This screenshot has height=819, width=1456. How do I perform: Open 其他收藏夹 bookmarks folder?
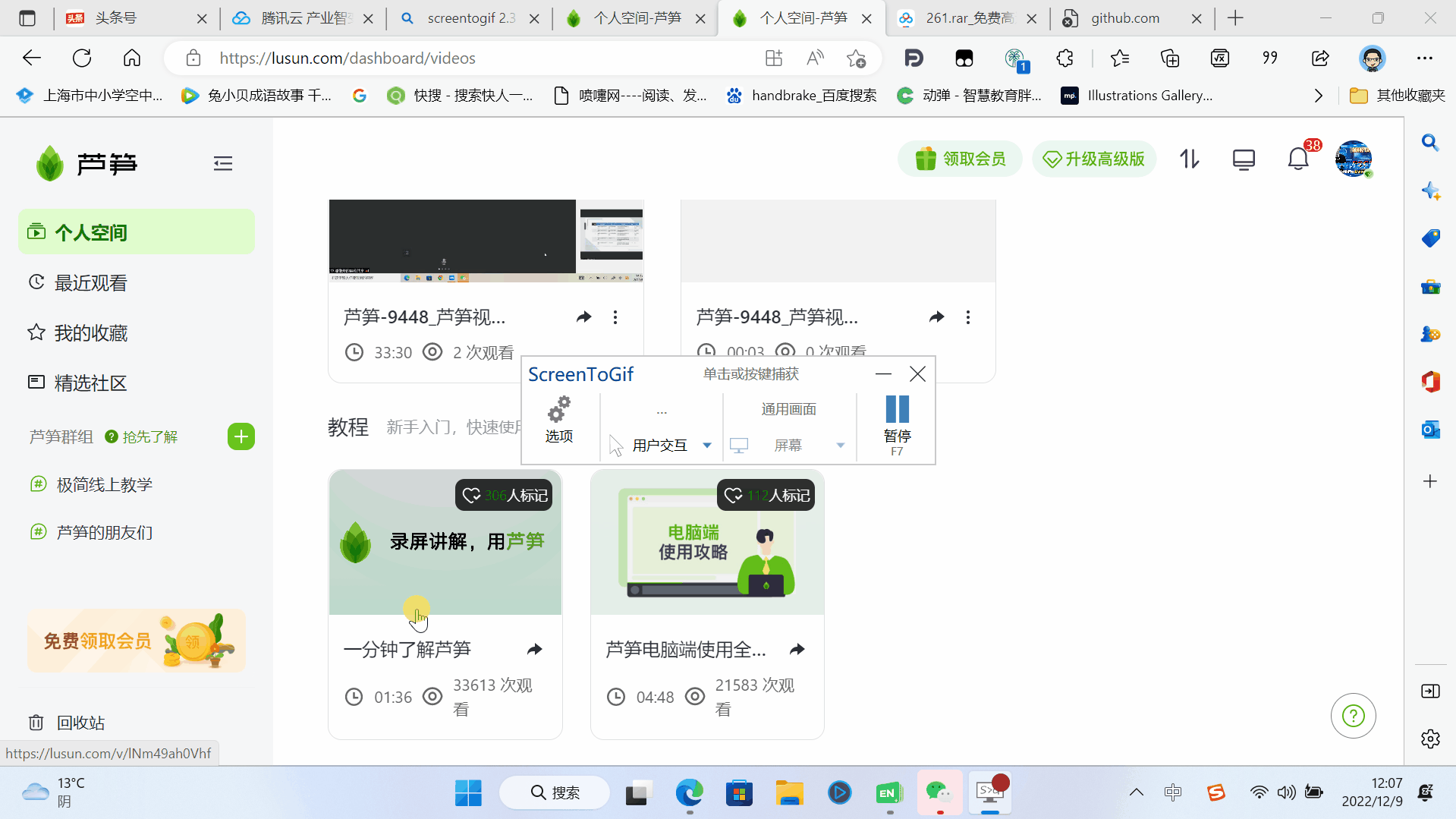1398,95
